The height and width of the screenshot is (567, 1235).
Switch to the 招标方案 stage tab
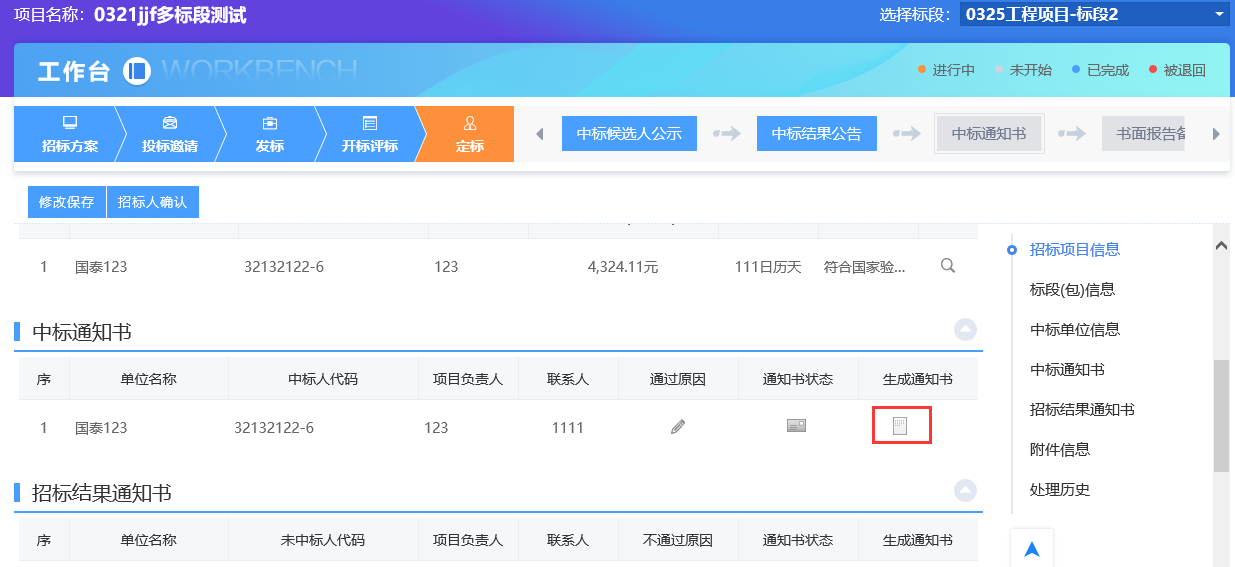click(70, 134)
